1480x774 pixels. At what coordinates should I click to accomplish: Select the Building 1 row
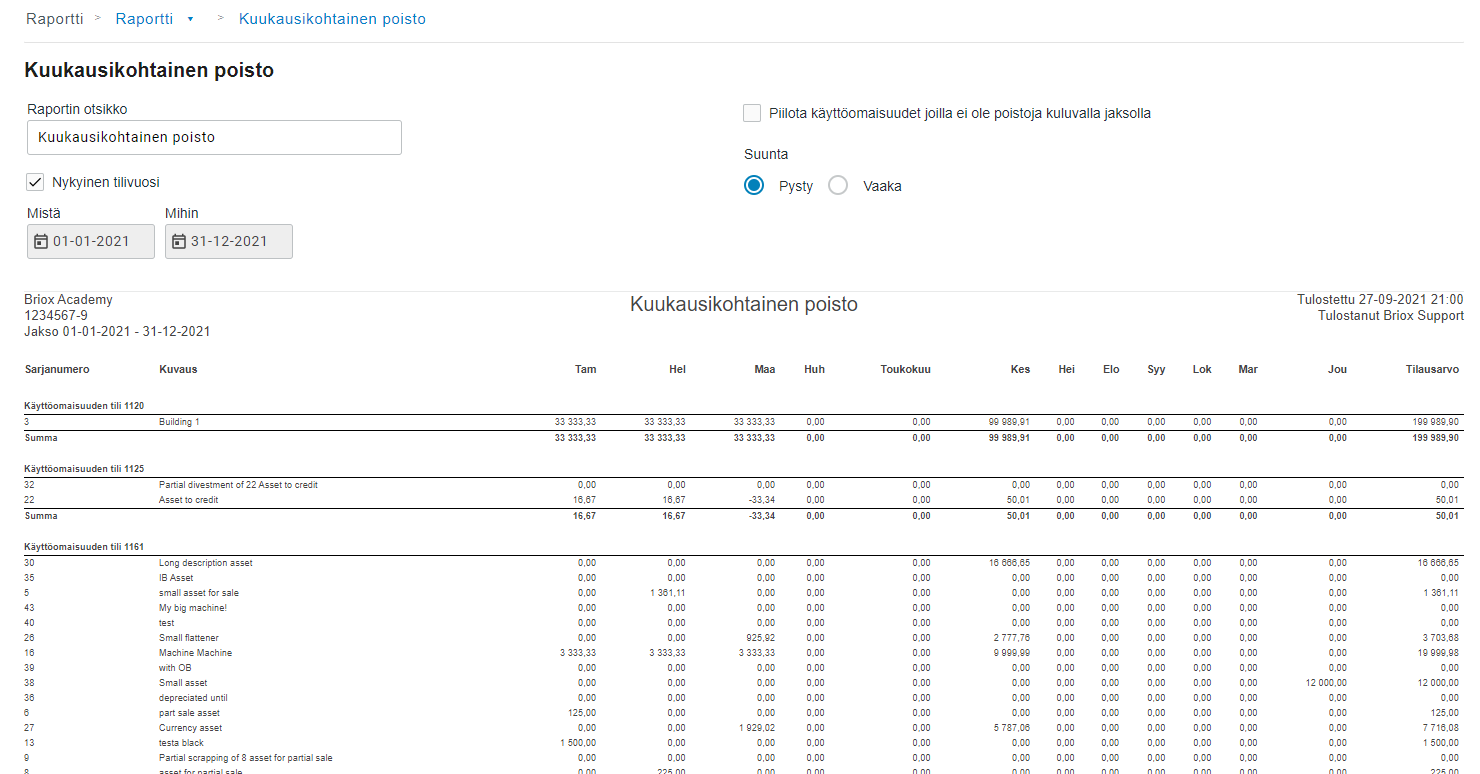point(179,422)
